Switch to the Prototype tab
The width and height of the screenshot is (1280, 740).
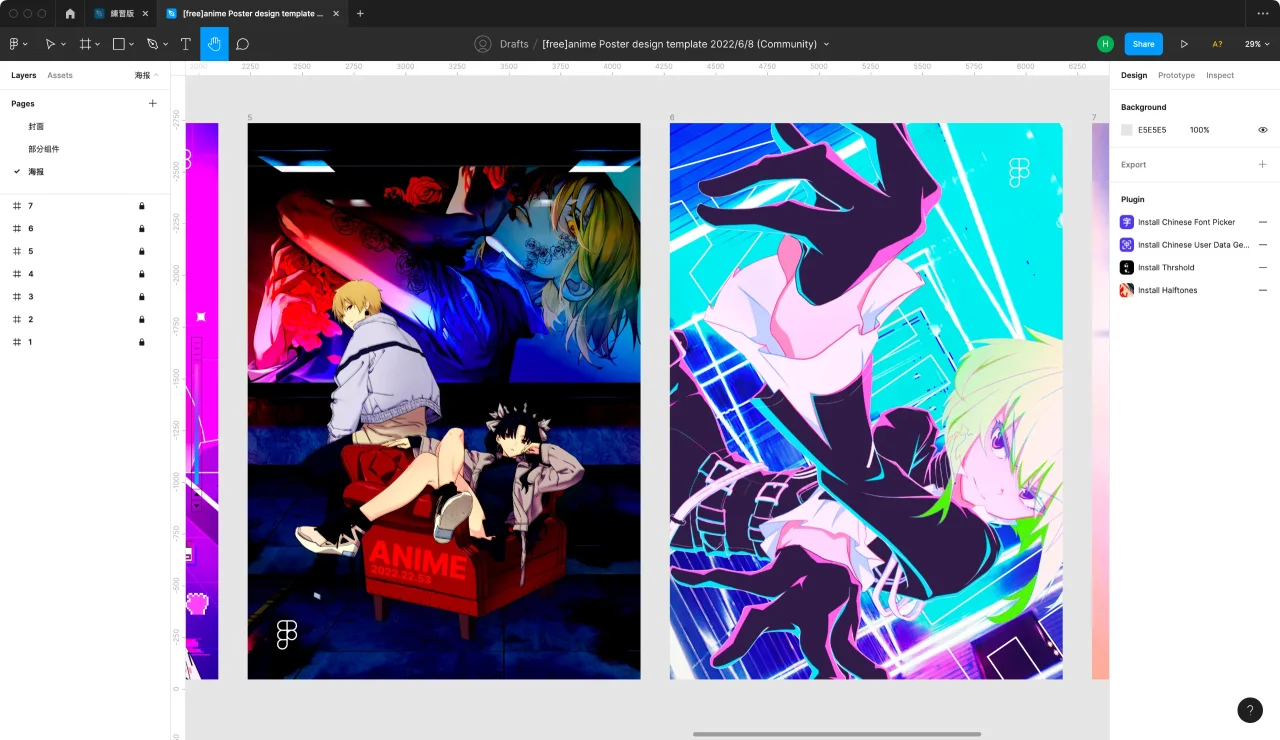pyautogui.click(x=1176, y=75)
